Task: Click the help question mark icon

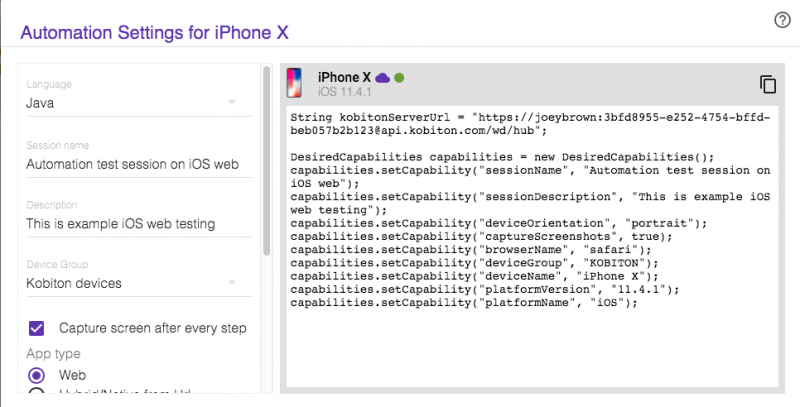Action: pos(783,20)
